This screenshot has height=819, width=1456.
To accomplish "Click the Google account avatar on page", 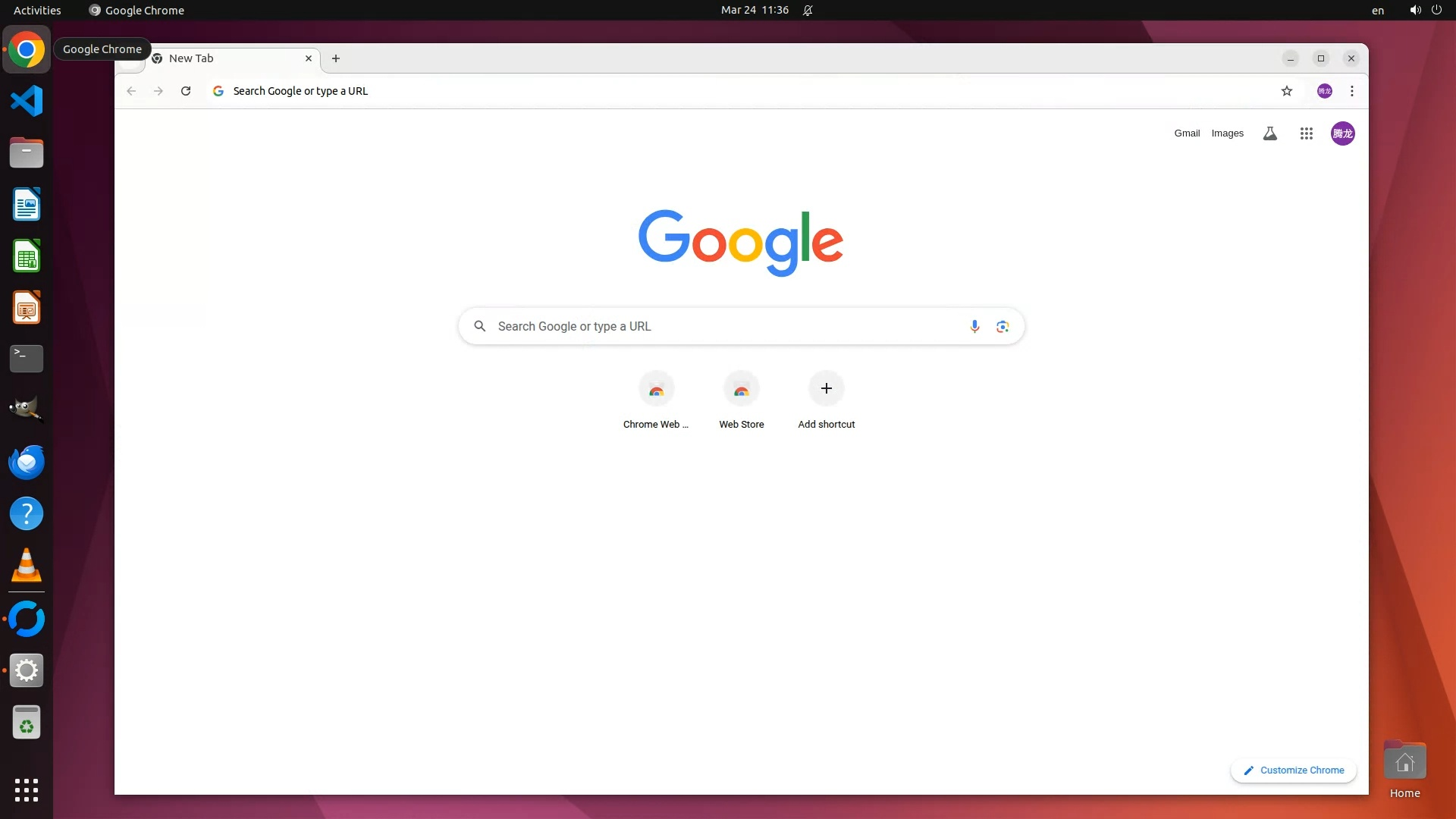I will 1342,133.
